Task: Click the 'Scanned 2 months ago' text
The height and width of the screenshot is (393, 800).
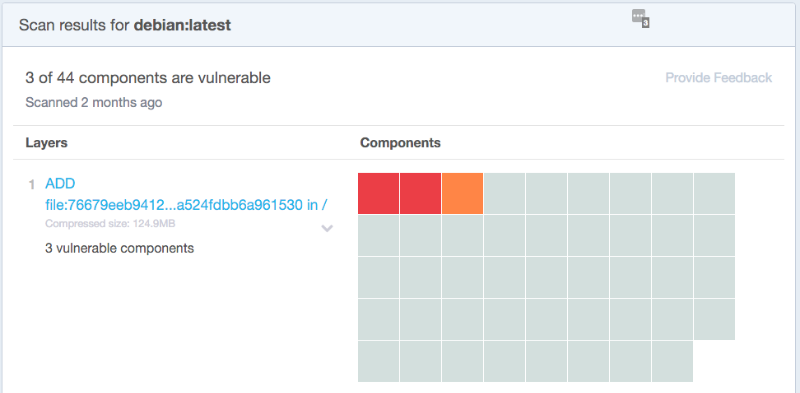Action: (94, 103)
